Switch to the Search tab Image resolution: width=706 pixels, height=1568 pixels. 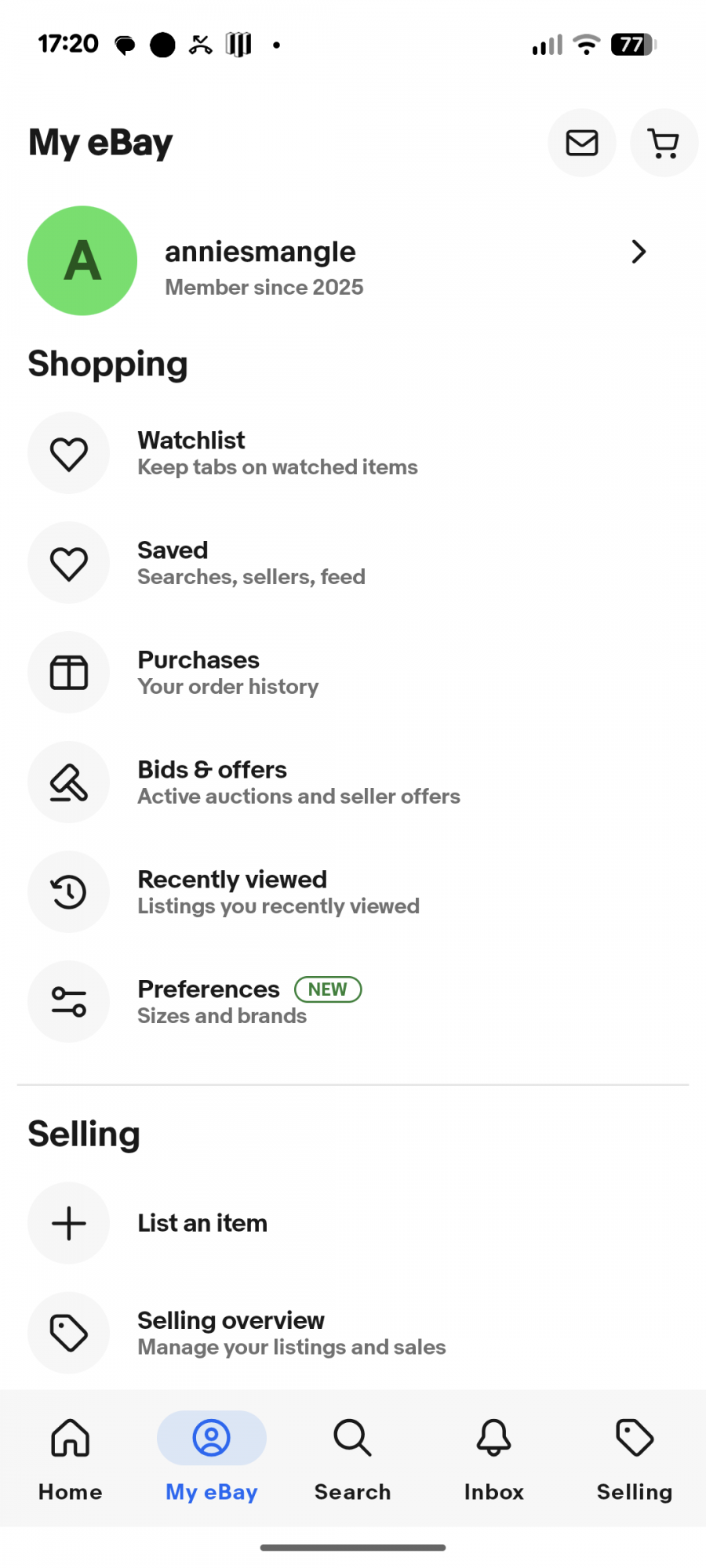tap(352, 1458)
